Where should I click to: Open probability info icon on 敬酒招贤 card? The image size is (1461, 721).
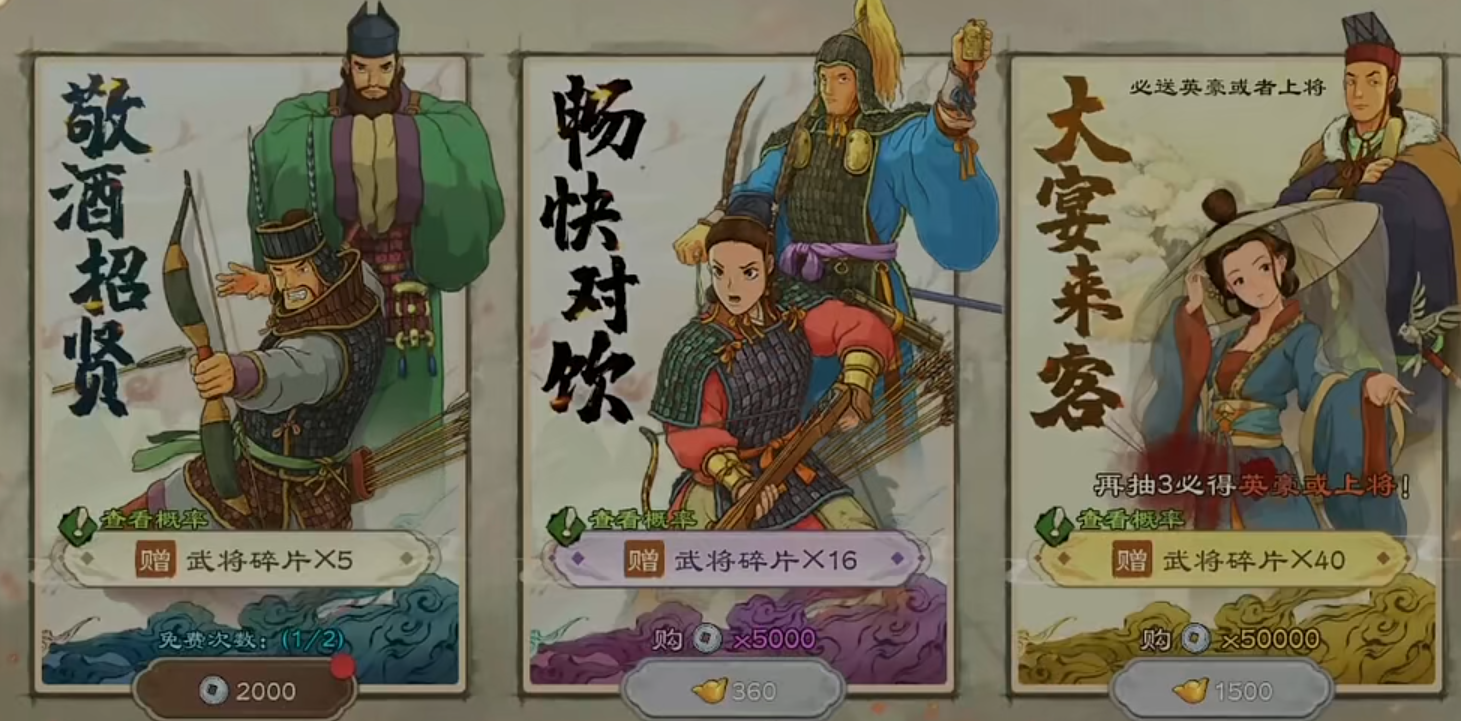click(x=77, y=522)
